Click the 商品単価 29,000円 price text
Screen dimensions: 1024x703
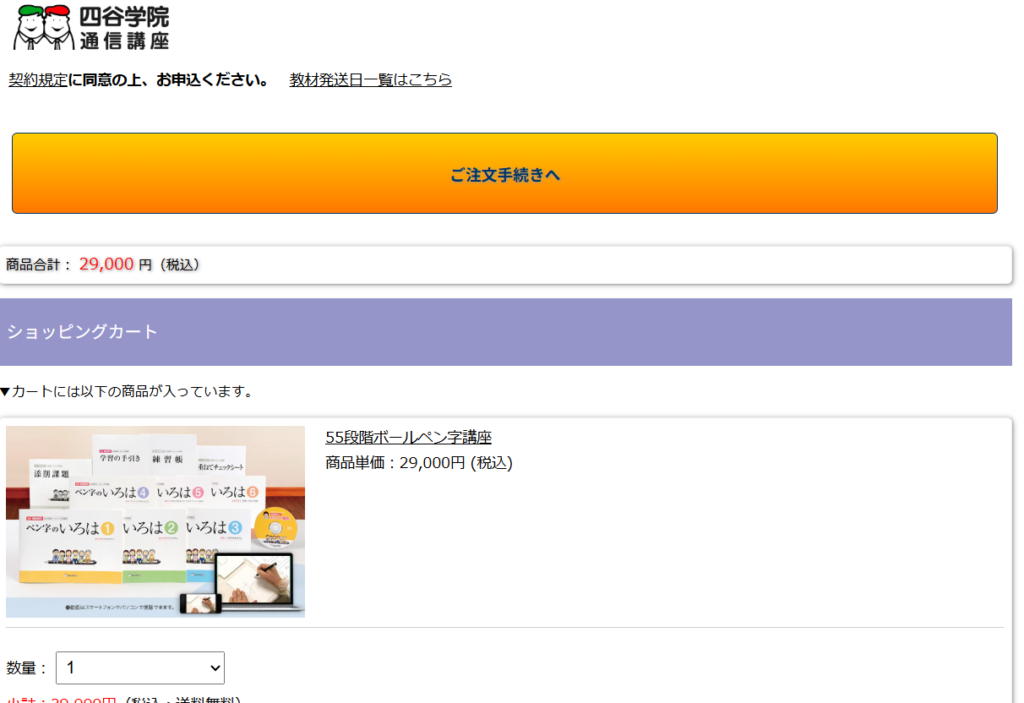click(x=418, y=463)
